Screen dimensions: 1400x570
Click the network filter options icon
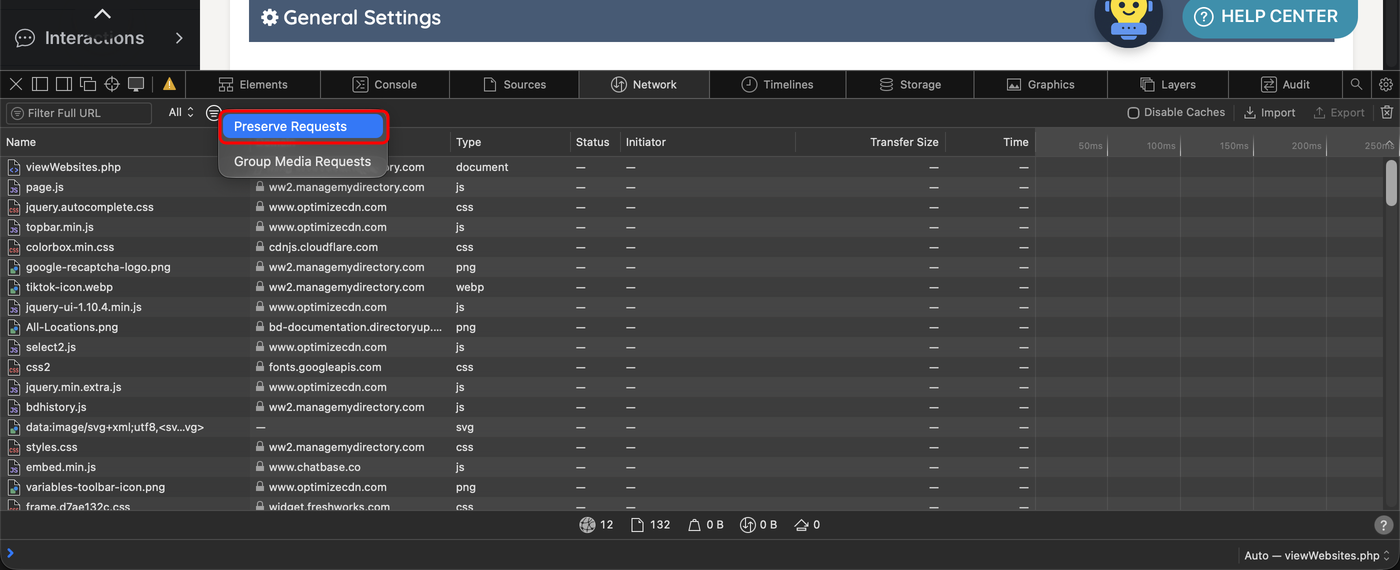[213, 113]
